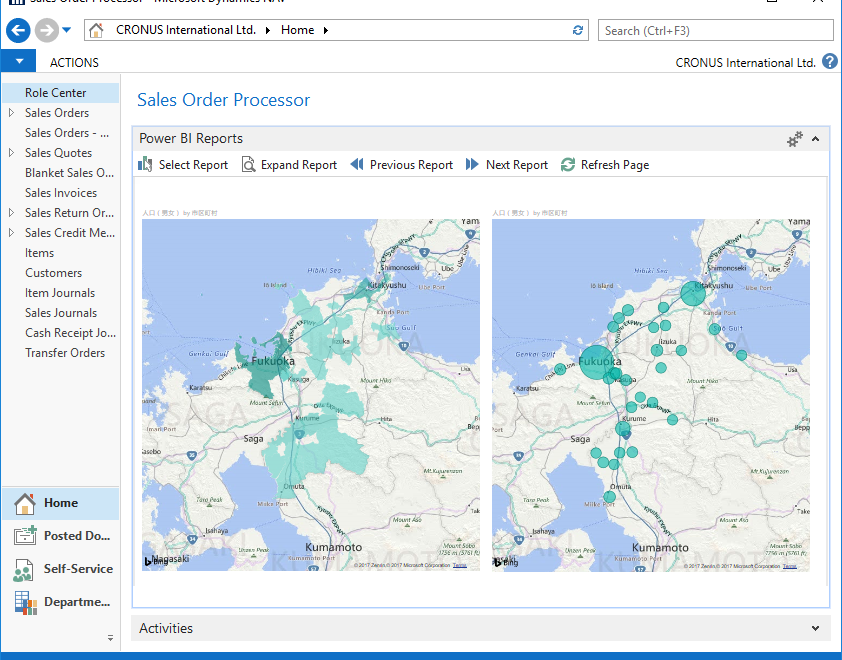Expand the Sales Credit Memos node
The image size is (842, 660).
(11, 233)
